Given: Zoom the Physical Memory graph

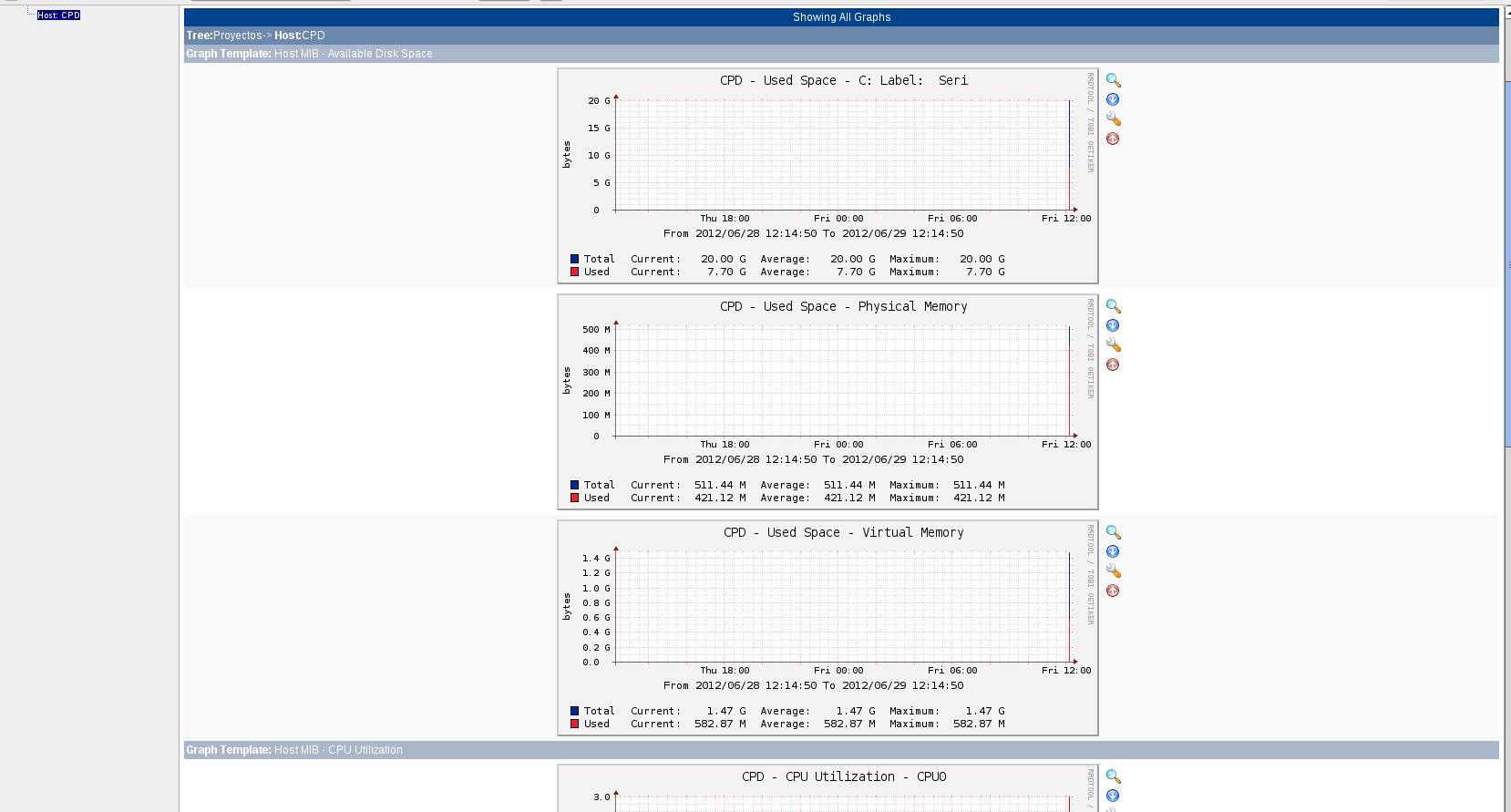Looking at the screenshot, I should 1113,306.
